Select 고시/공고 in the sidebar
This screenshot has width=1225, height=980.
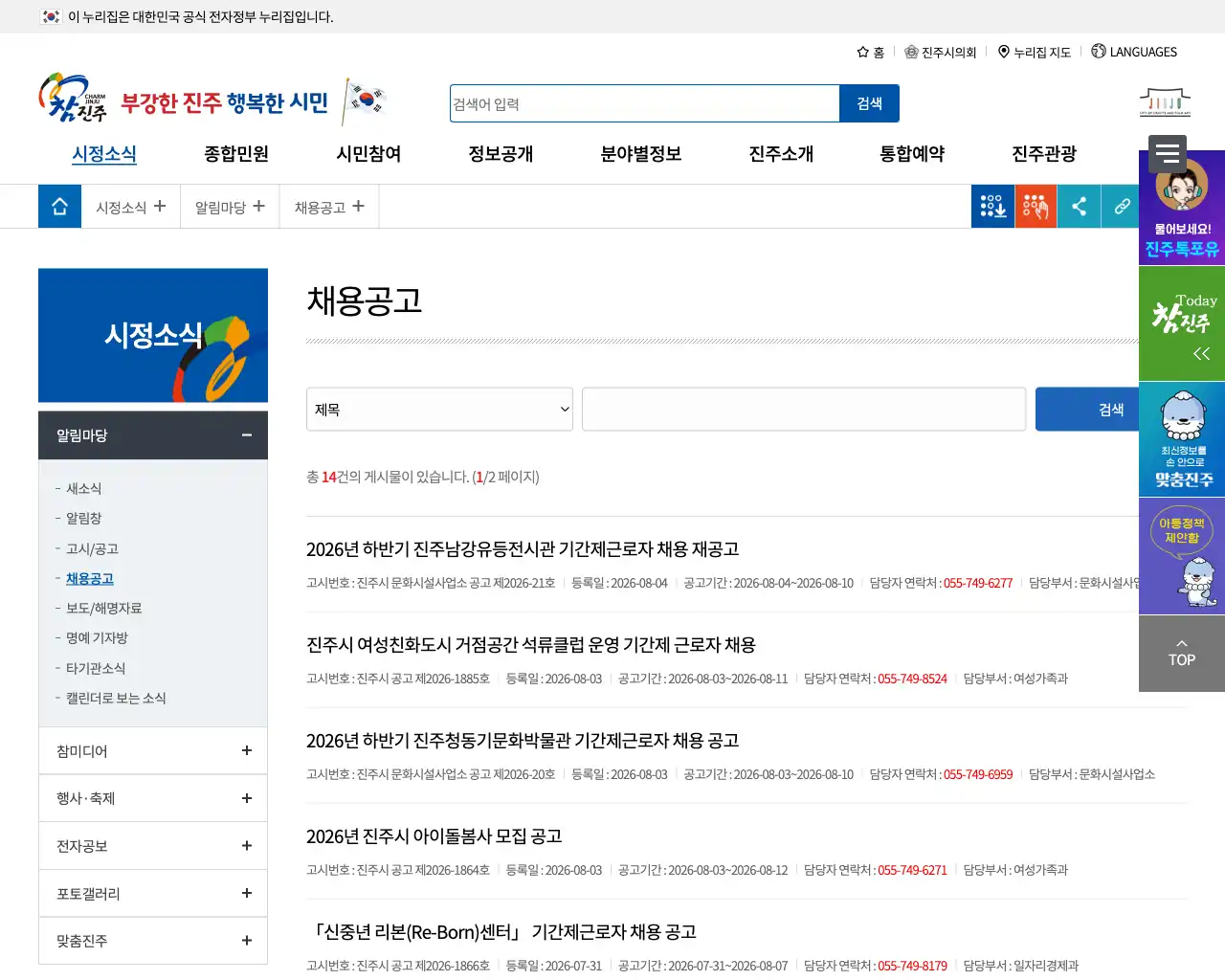pyautogui.click(x=92, y=548)
